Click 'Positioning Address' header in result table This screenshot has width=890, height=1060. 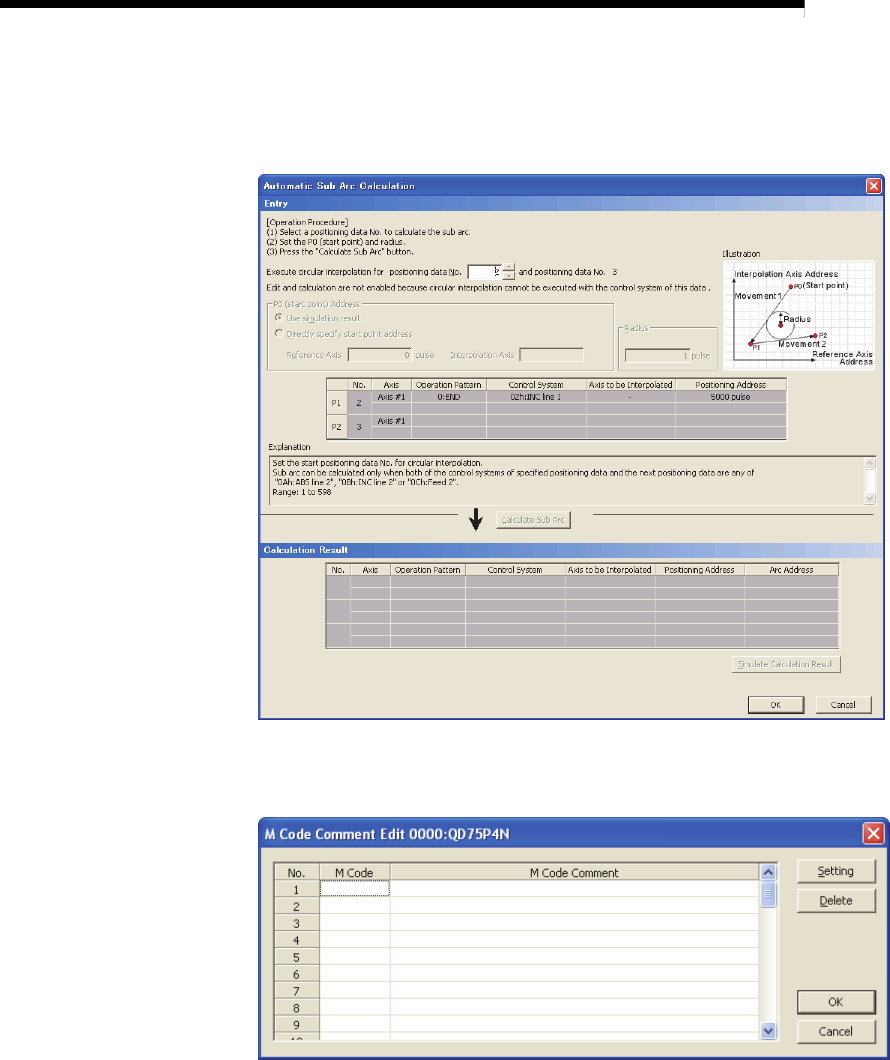(x=699, y=570)
